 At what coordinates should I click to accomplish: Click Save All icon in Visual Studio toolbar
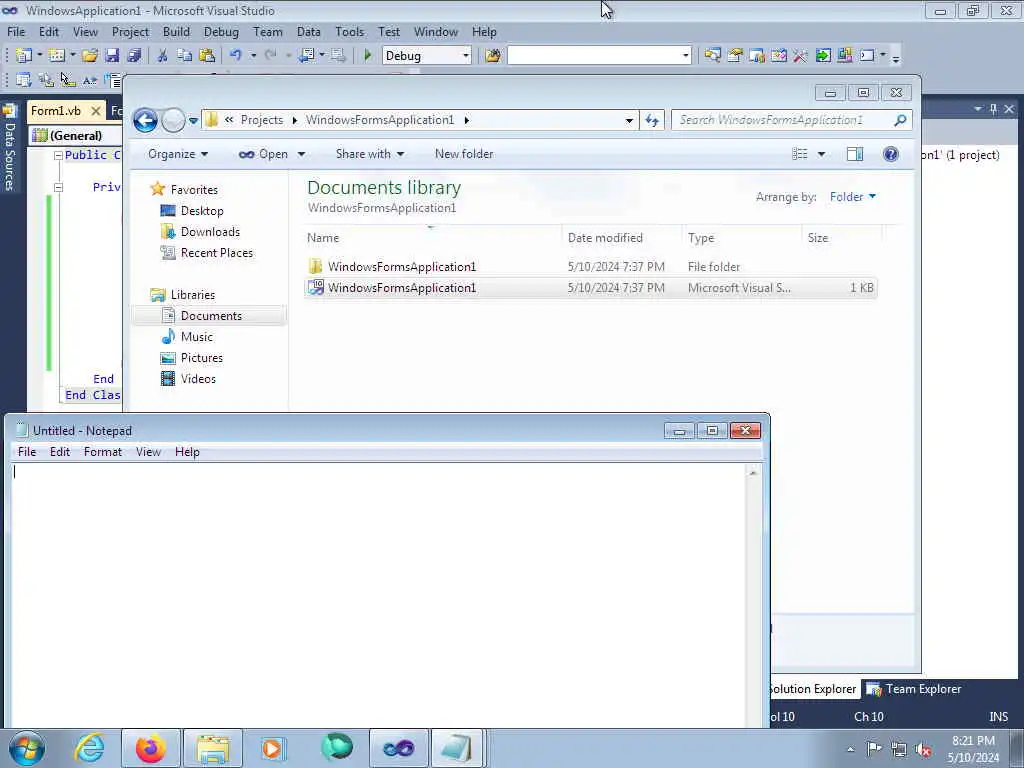[x=135, y=56]
